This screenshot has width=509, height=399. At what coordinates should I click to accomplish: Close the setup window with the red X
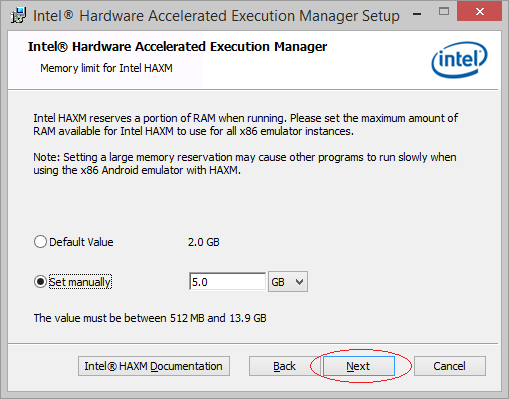point(480,12)
